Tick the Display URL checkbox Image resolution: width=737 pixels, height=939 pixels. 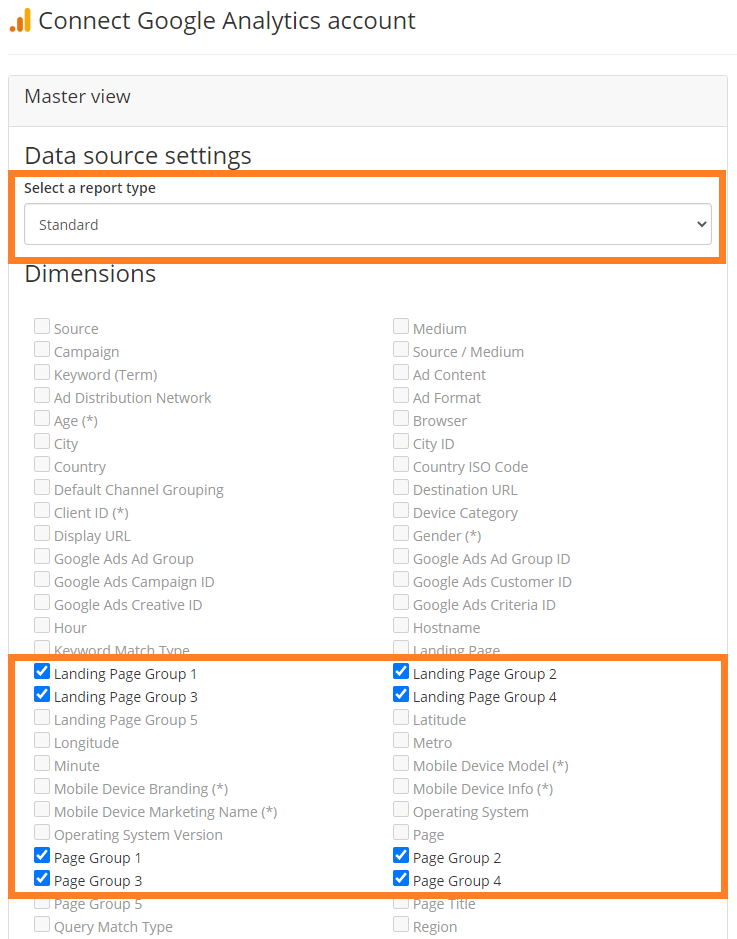[x=42, y=533]
